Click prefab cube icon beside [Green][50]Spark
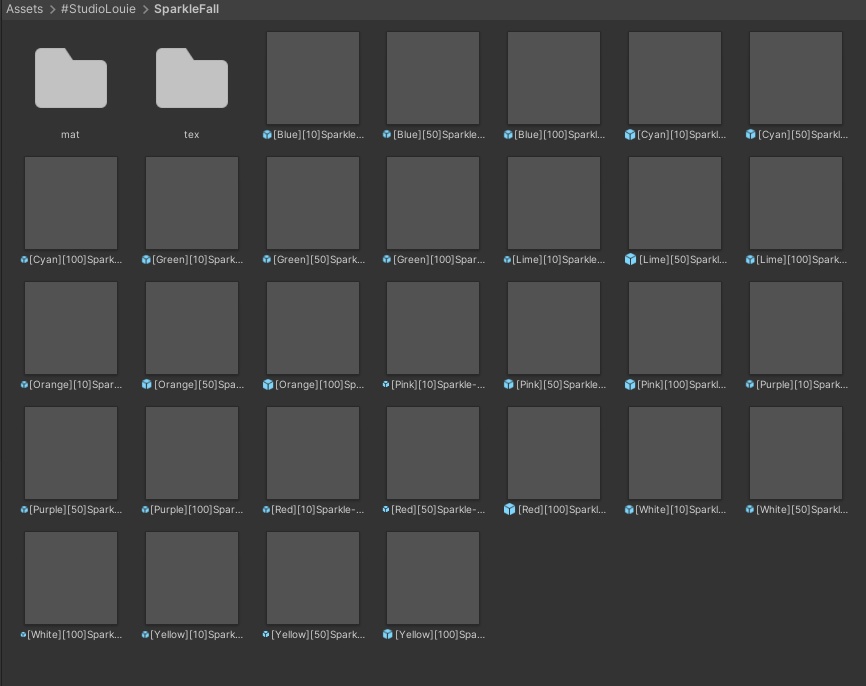 pyautogui.click(x=267, y=260)
